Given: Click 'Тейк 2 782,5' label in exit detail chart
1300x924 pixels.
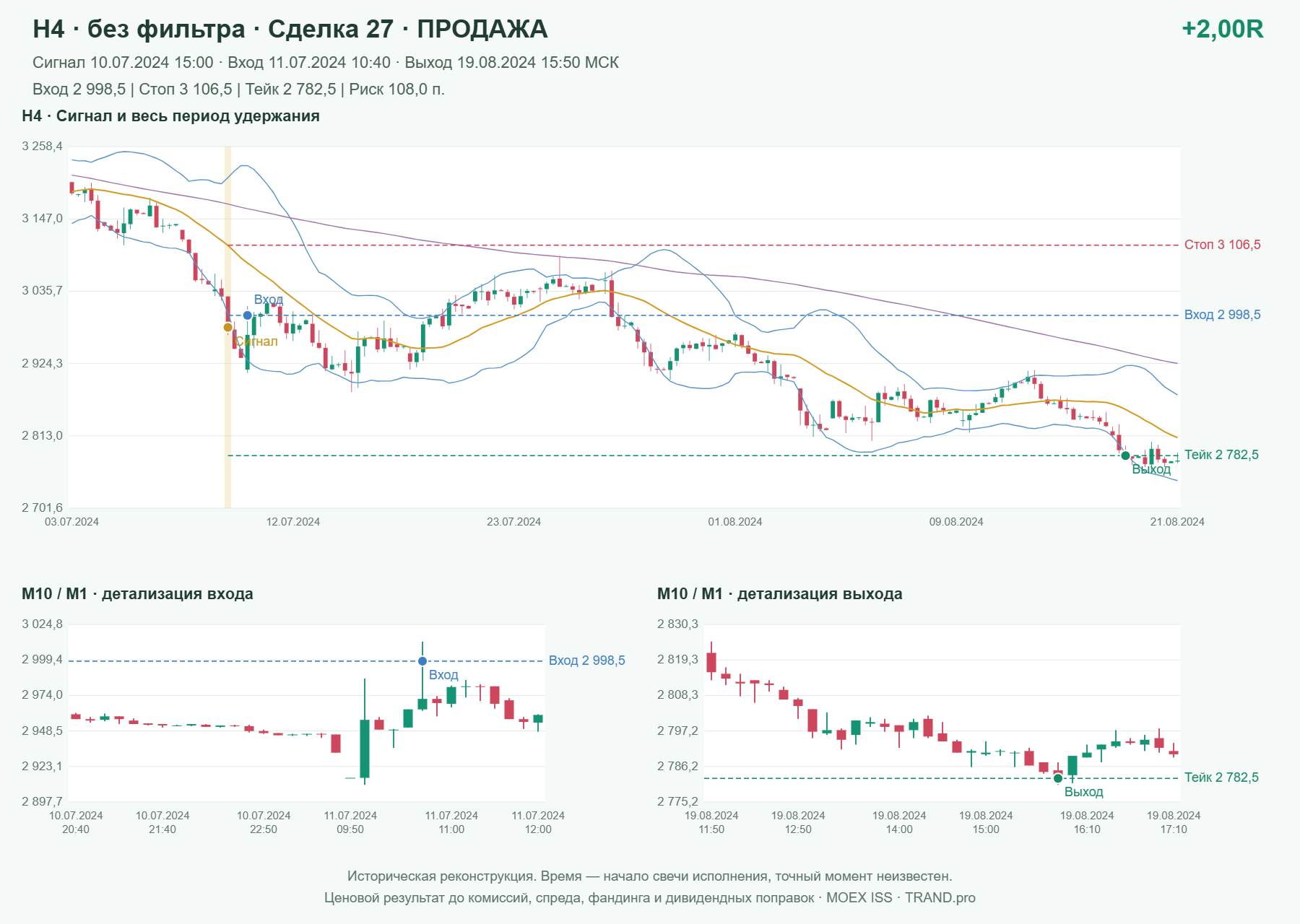Looking at the screenshot, I should click(1221, 777).
